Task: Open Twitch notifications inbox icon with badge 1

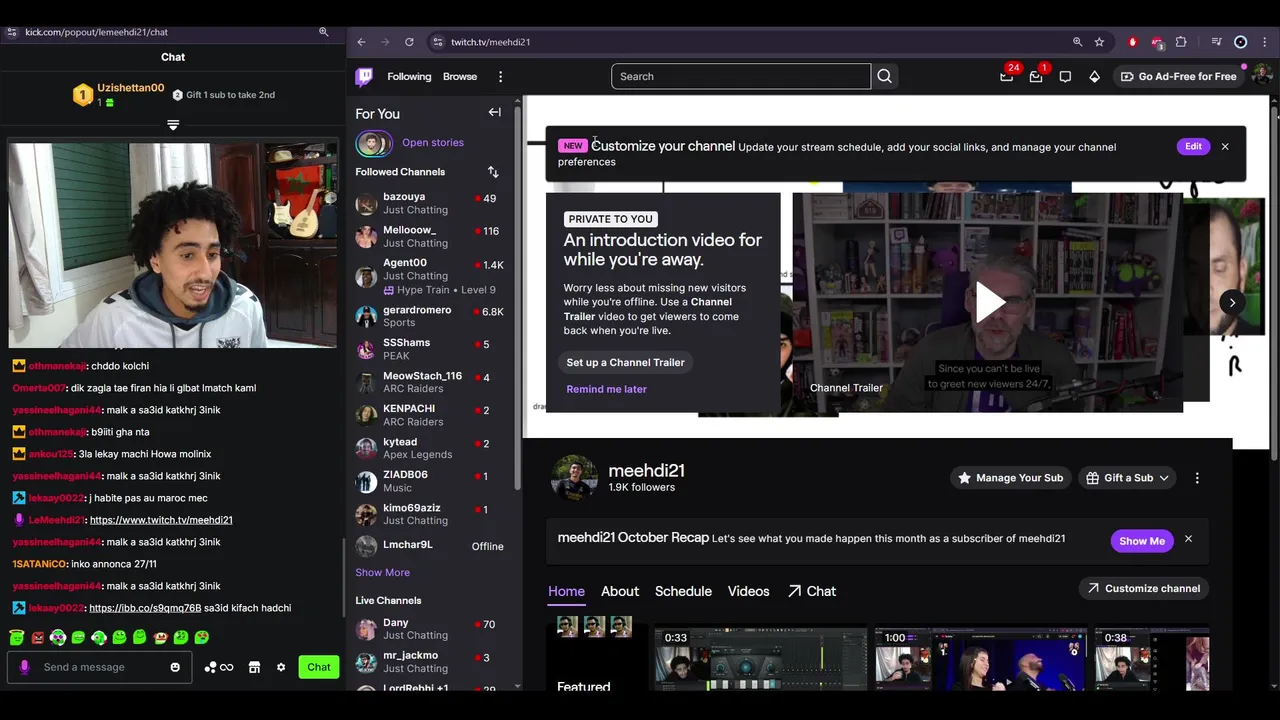Action: tap(1036, 77)
